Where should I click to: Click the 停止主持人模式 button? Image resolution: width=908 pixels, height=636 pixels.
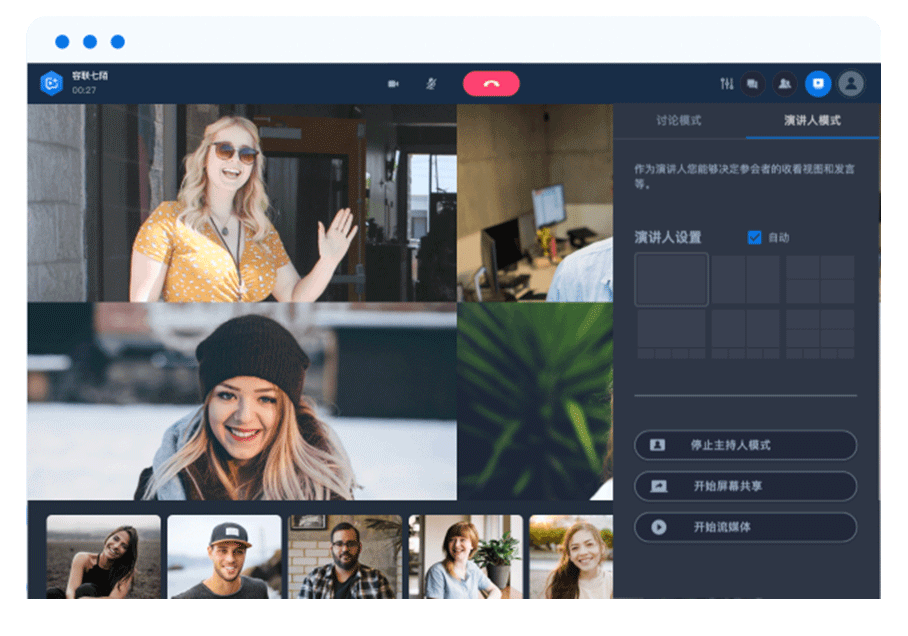pyautogui.click(x=745, y=445)
